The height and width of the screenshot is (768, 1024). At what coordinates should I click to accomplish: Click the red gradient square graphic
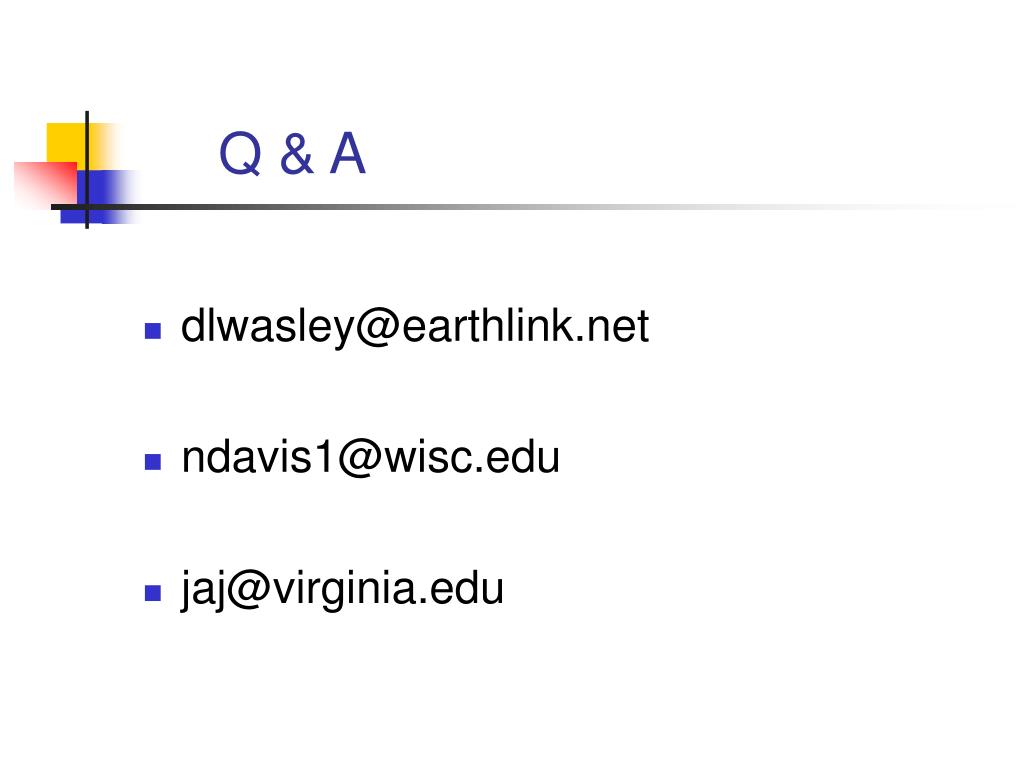46,183
